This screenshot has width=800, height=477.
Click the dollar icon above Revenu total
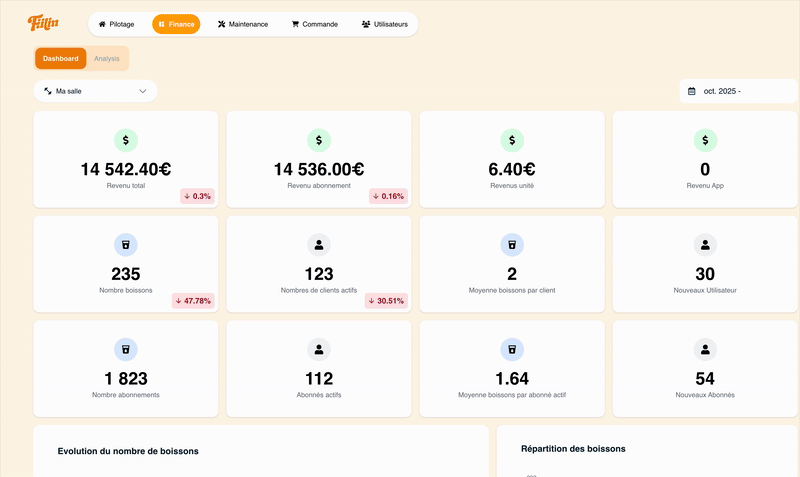[x=125, y=141]
